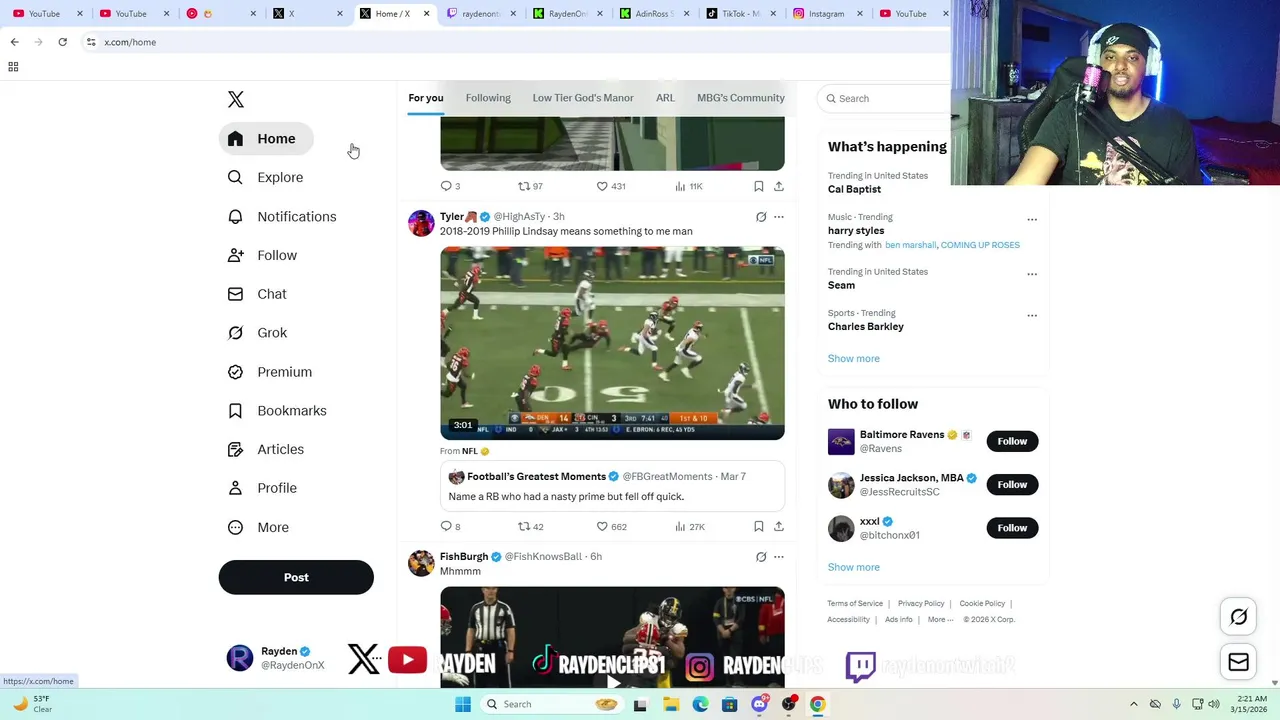This screenshot has width=1280, height=720.
Task: Open the Cal Baptist trend
Action: pyautogui.click(x=854, y=189)
